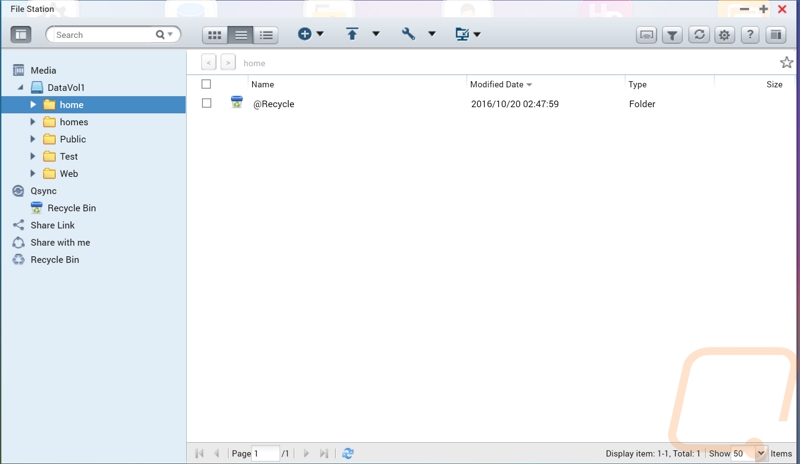Sort by Modified Date column header
This screenshot has height=464, width=800.
click(x=496, y=84)
